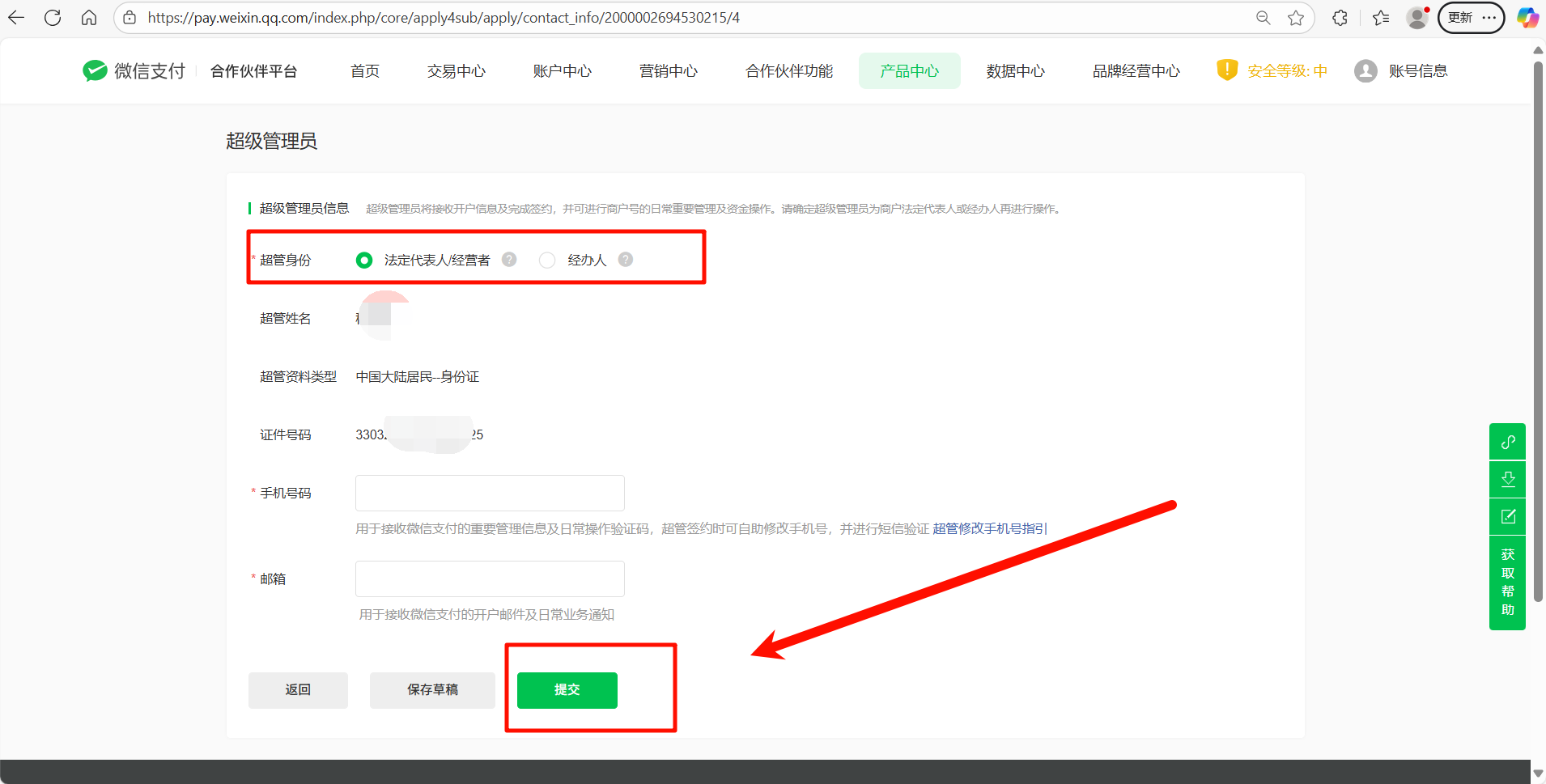The height and width of the screenshot is (784, 1546).
Task: Click the edit icon in green sidebar
Action: (x=1507, y=516)
